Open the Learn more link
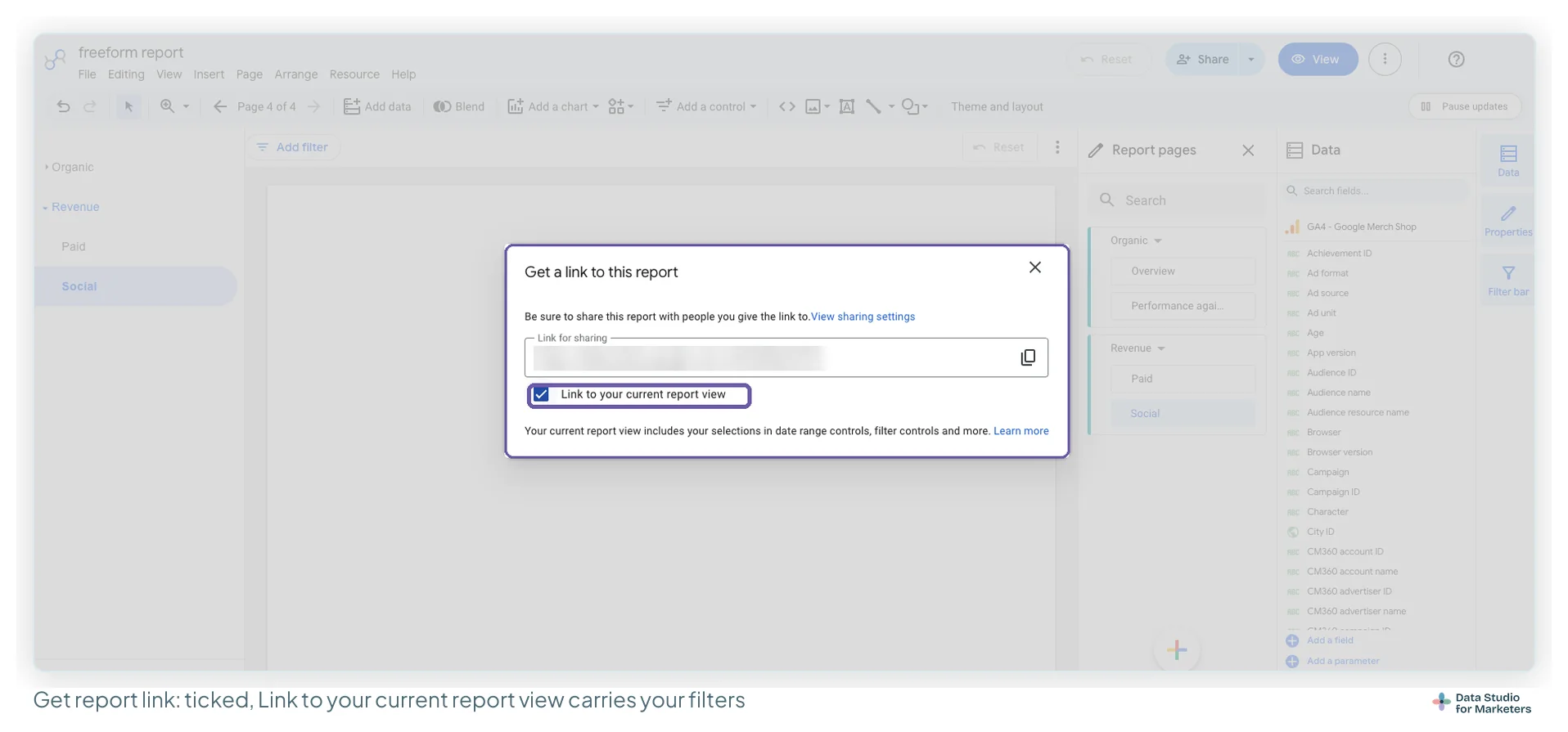 tap(1021, 431)
